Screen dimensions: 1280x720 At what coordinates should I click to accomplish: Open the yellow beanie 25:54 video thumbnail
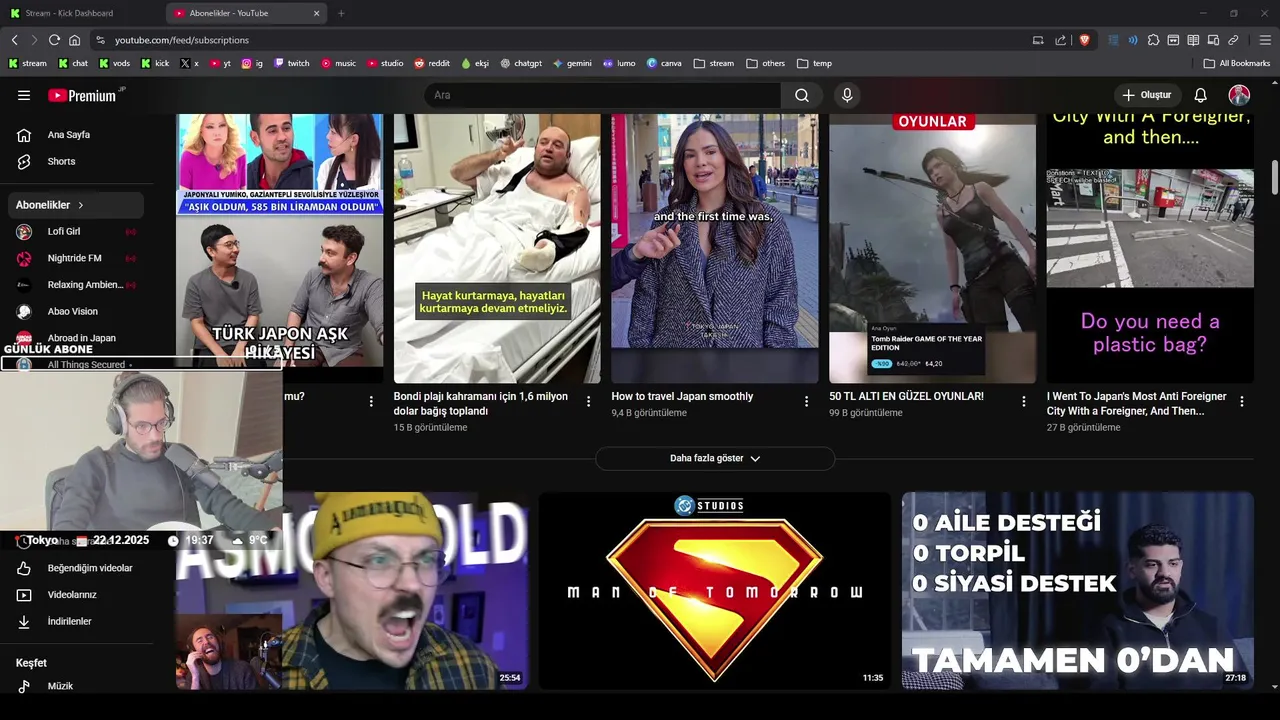[x=352, y=590]
